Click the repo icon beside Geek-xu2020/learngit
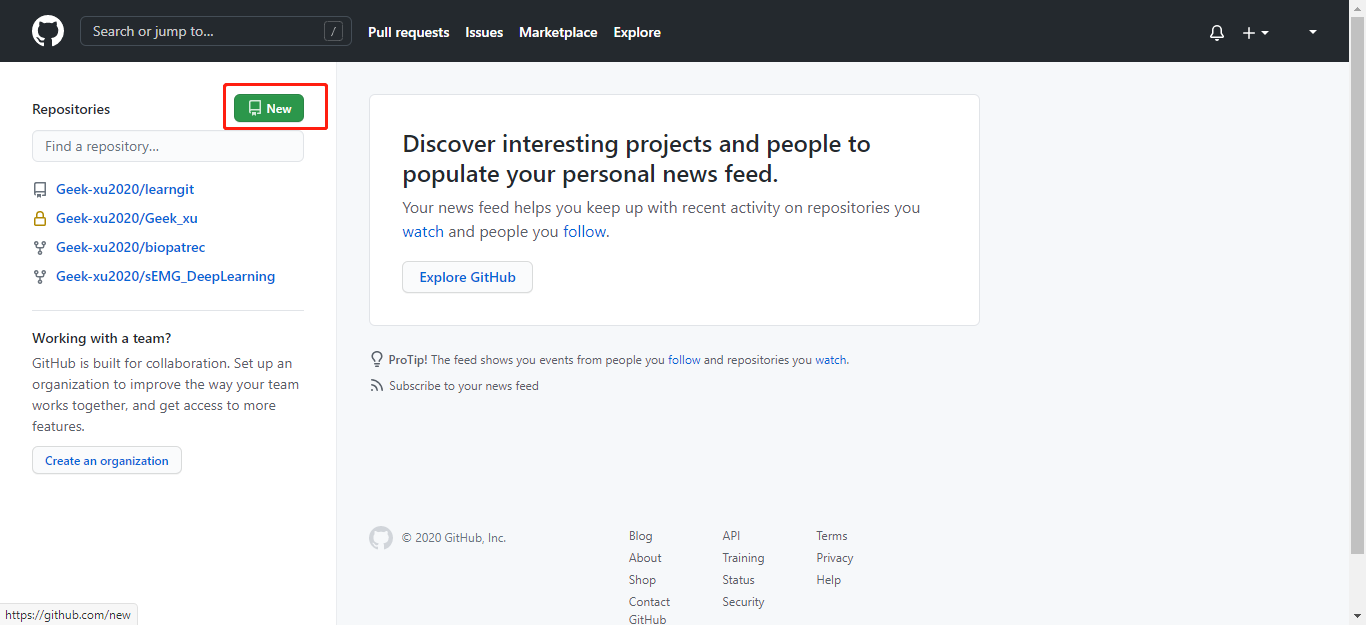Screen dimensions: 1366x625 [40, 189]
